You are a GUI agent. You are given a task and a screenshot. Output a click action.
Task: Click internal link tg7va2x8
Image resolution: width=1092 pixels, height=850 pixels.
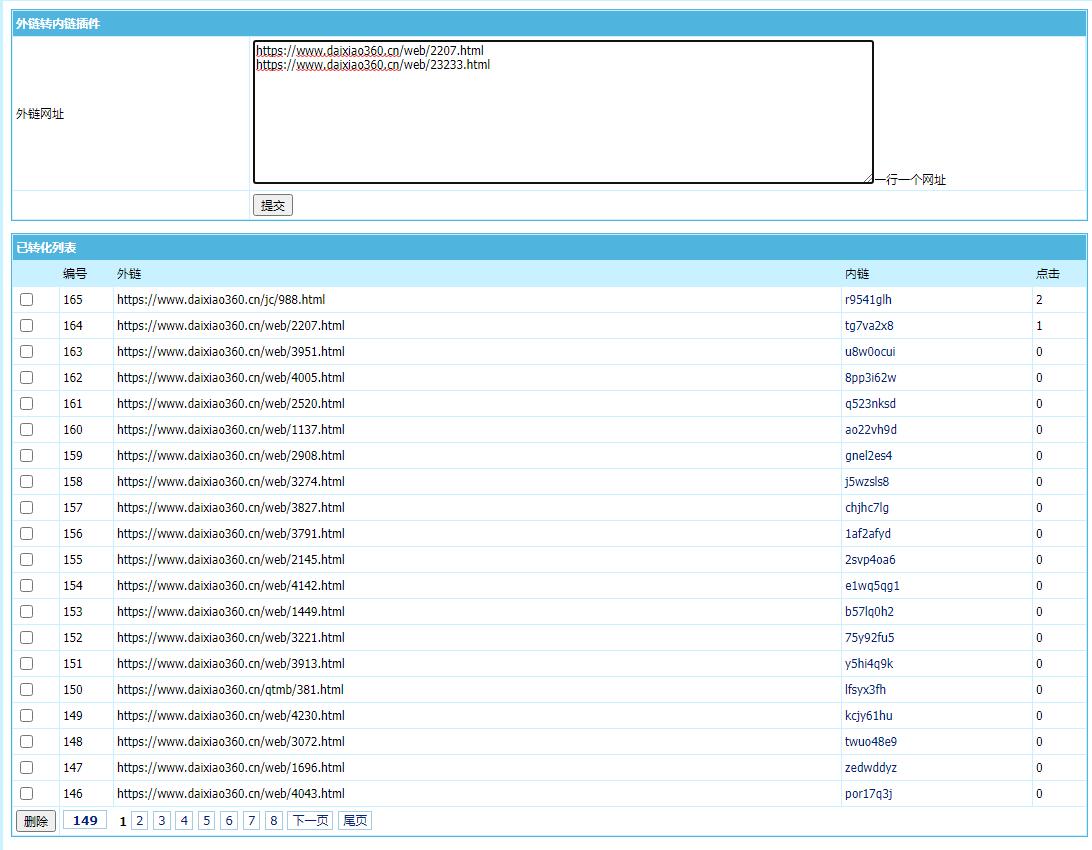click(x=869, y=325)
